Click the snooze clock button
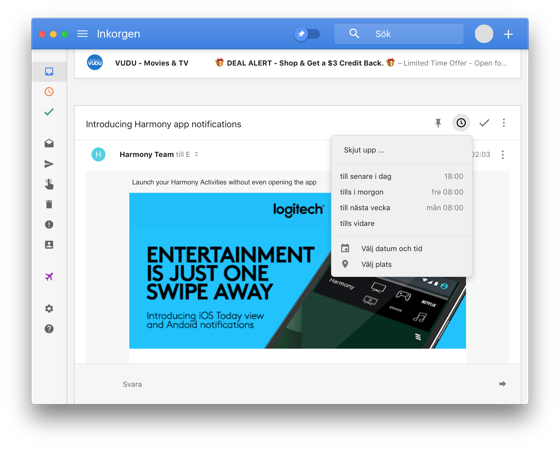 pos(461,123)
